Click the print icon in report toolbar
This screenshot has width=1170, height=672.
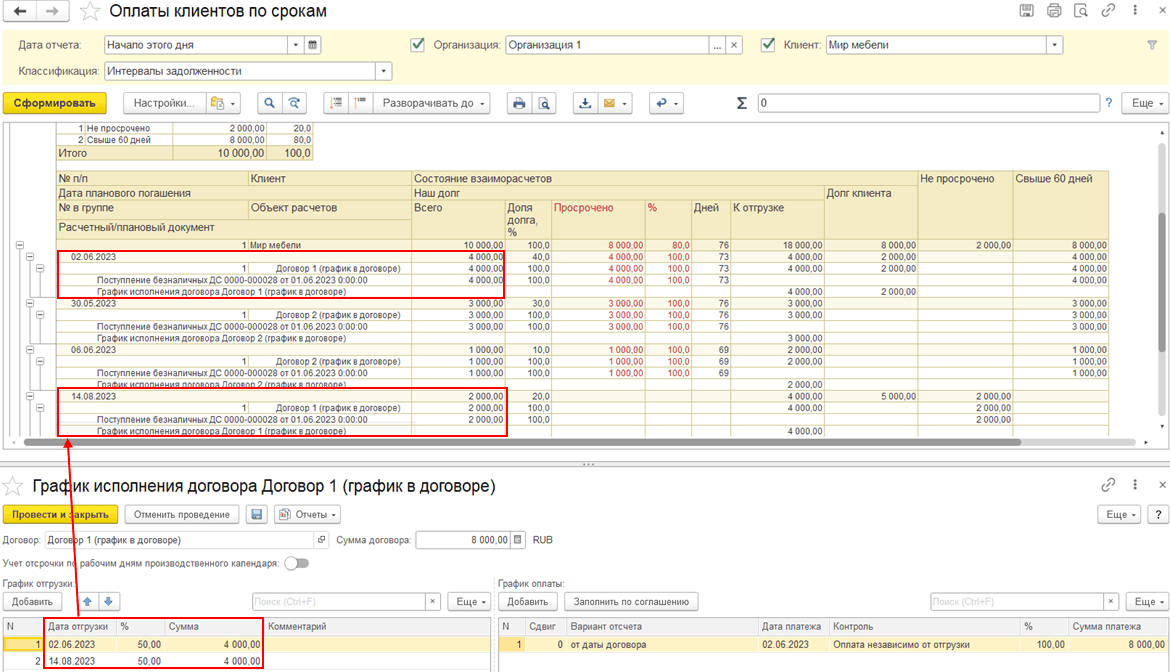pyautogui.click(x=518, y=103)
